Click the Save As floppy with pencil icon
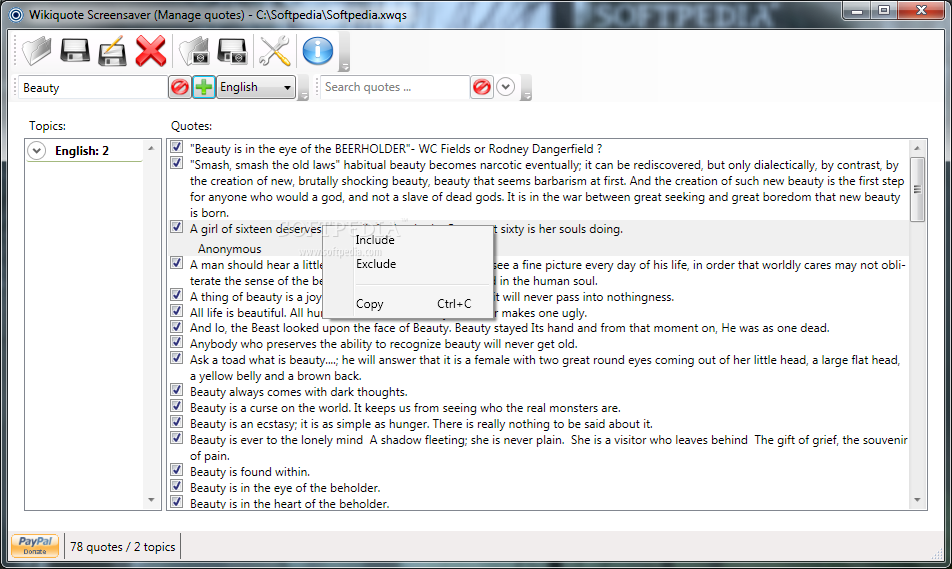Image resolution: width=952 pixels, height=569 pixels. 112,51
